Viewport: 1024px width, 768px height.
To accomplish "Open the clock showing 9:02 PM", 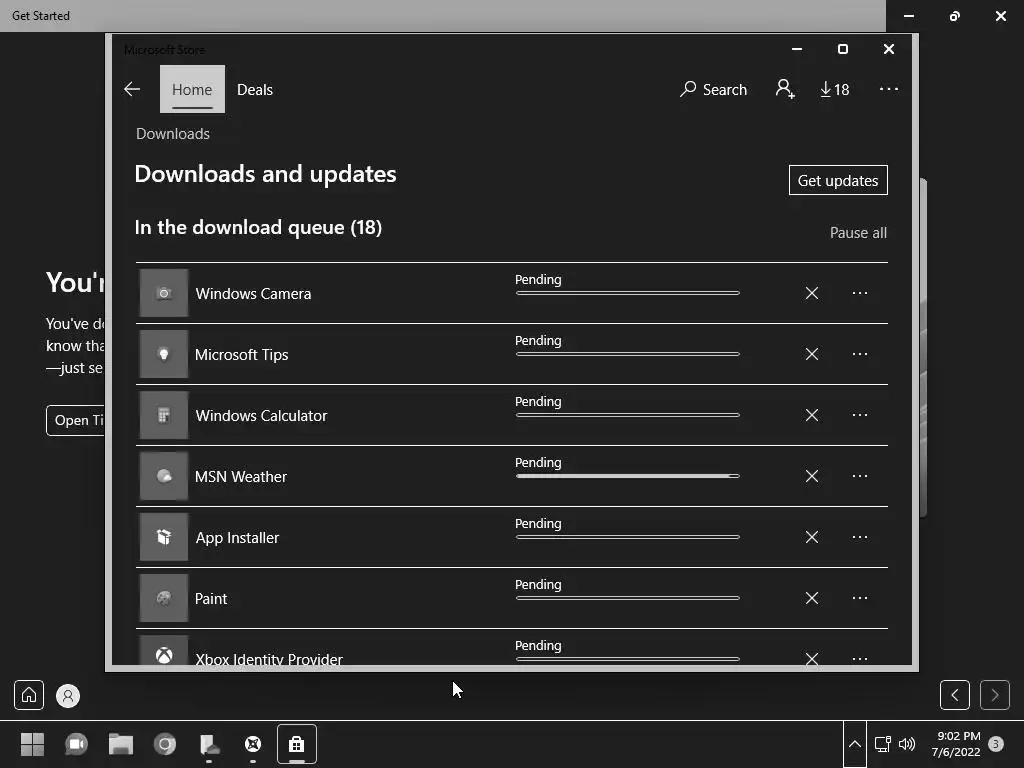I will point(956,744).
